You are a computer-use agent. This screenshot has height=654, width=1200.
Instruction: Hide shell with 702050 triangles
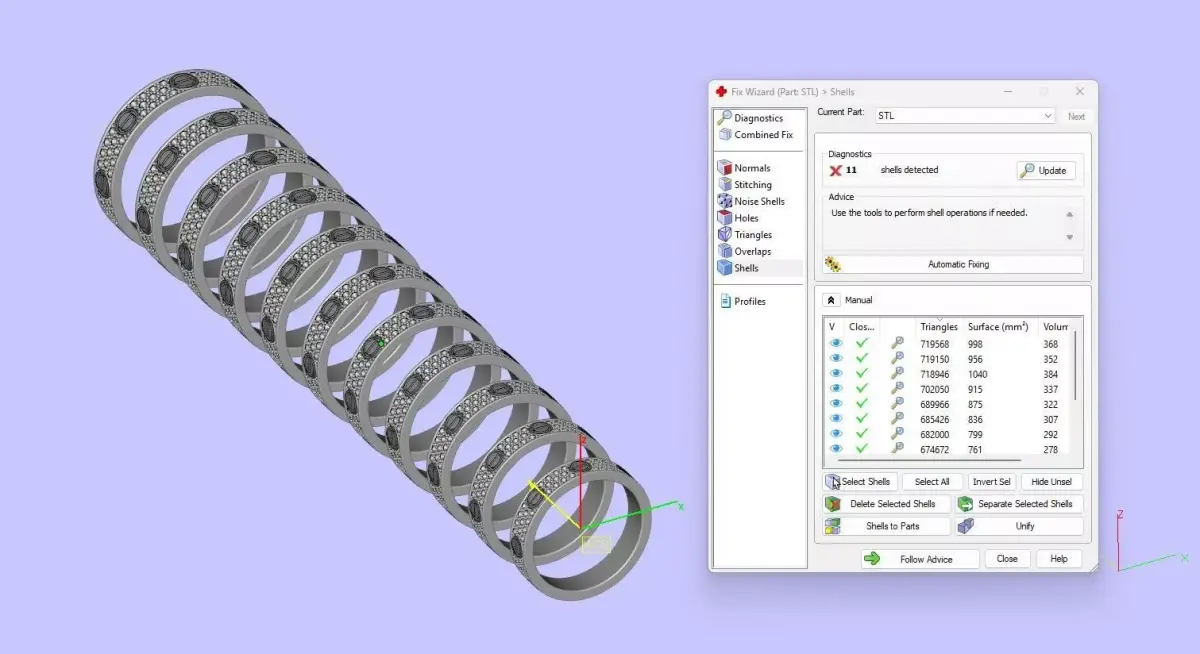835,388
